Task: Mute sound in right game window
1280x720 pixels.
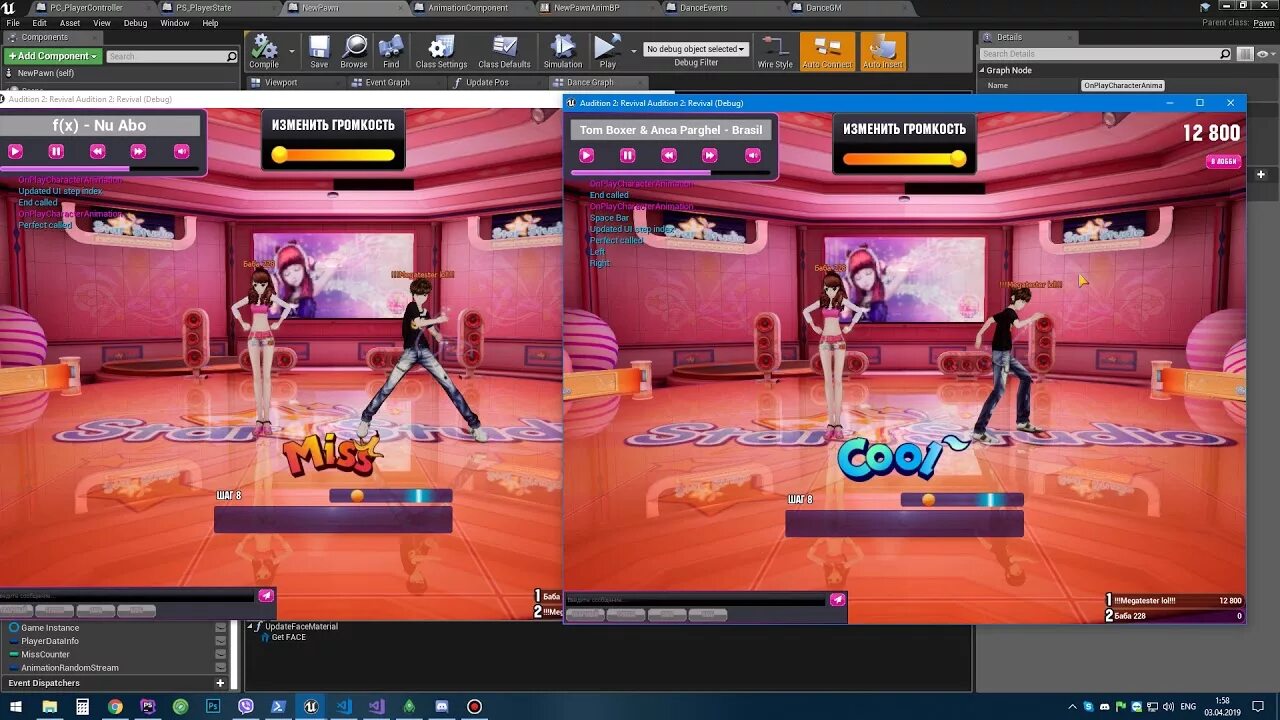Action: tap(753, 155)
